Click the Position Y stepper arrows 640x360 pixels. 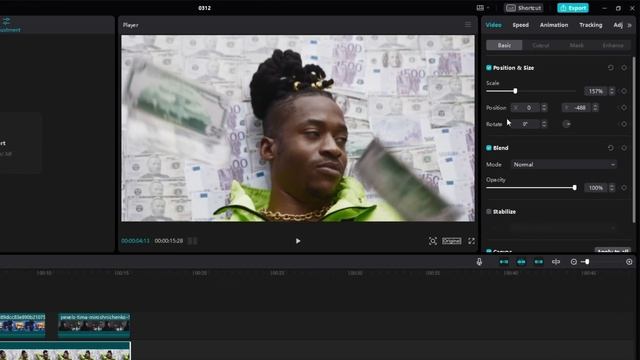[x=595, y=108]
